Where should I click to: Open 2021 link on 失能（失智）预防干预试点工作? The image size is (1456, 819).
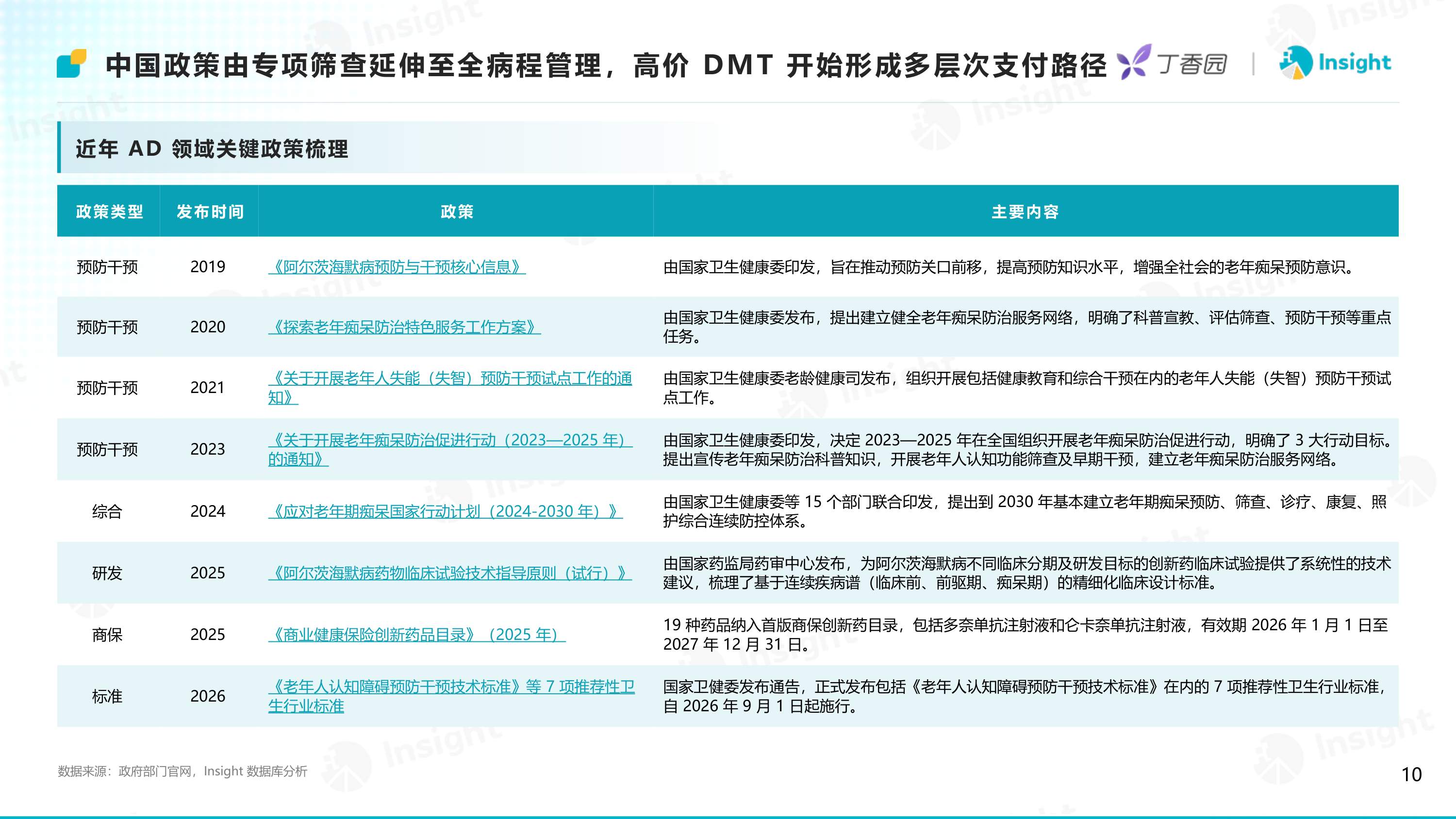(x=450, y=388)
